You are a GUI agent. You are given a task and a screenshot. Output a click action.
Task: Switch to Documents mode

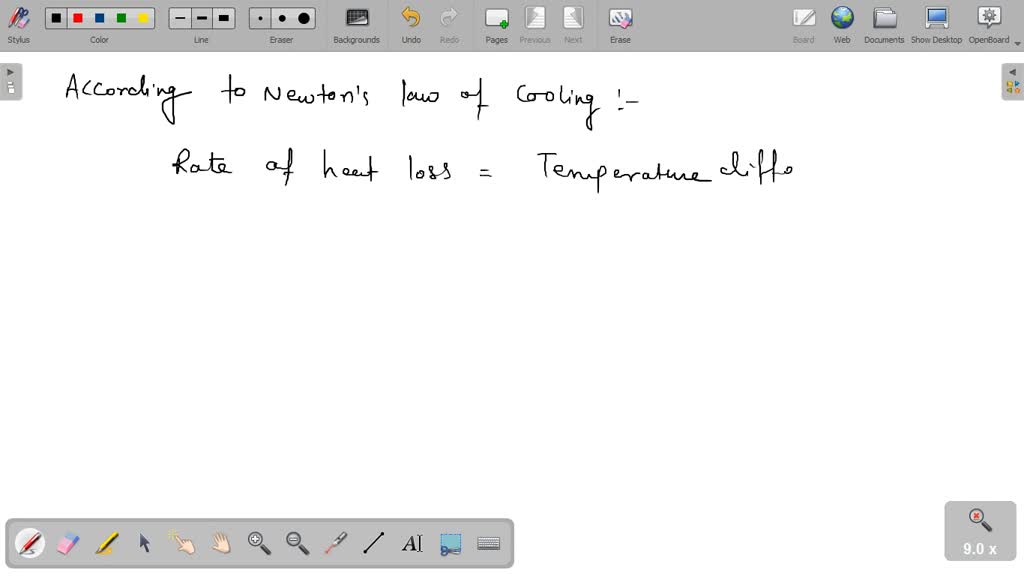pos(884,24)
